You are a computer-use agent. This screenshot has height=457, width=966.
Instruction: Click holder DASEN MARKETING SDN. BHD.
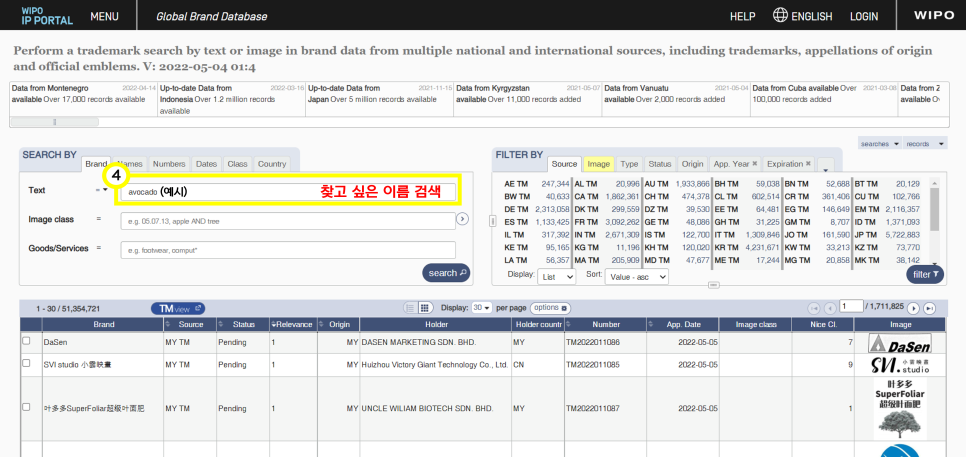pyautogui.click(x=419, y=342)
